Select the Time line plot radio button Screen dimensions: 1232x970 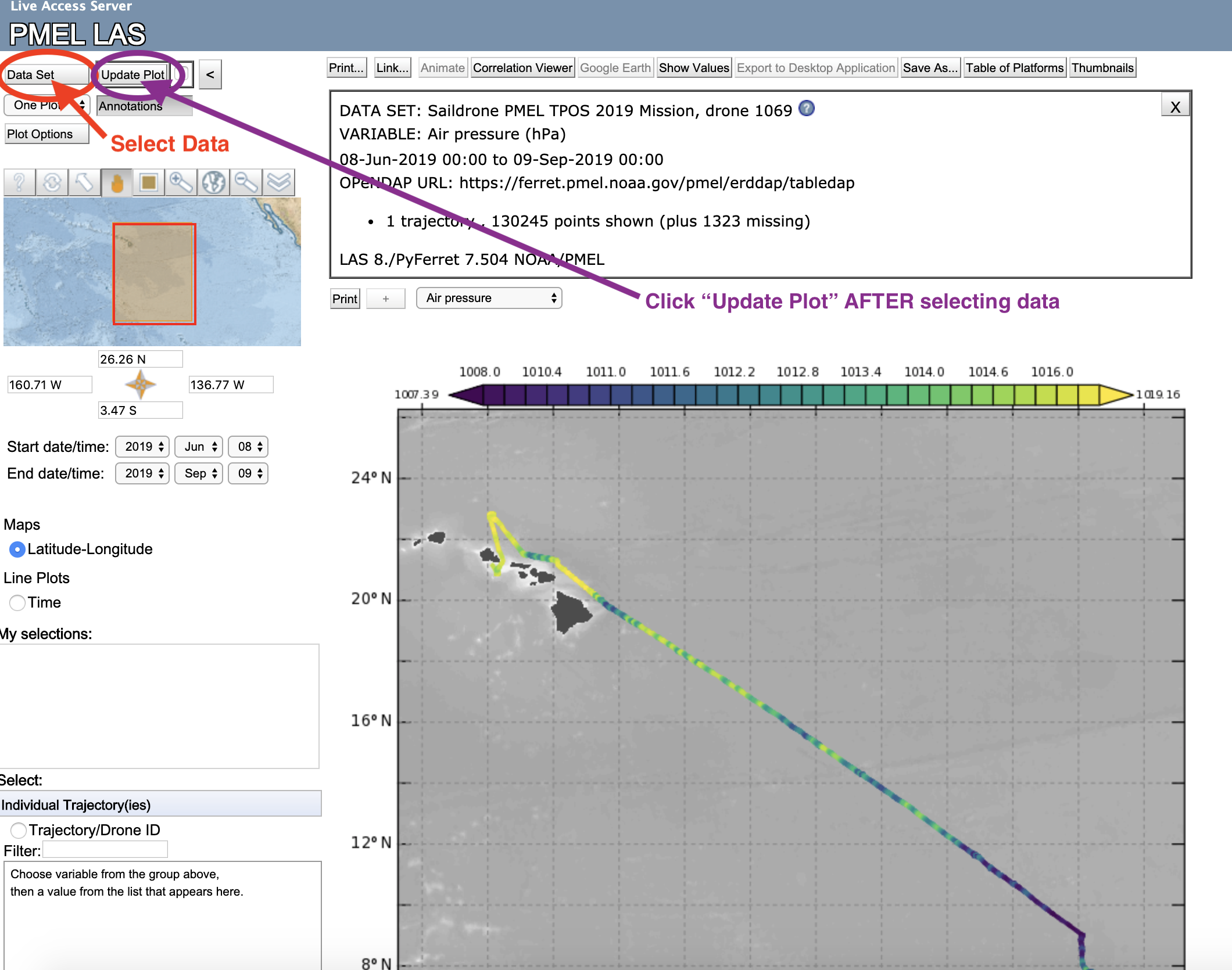click(x=17, y=602)
